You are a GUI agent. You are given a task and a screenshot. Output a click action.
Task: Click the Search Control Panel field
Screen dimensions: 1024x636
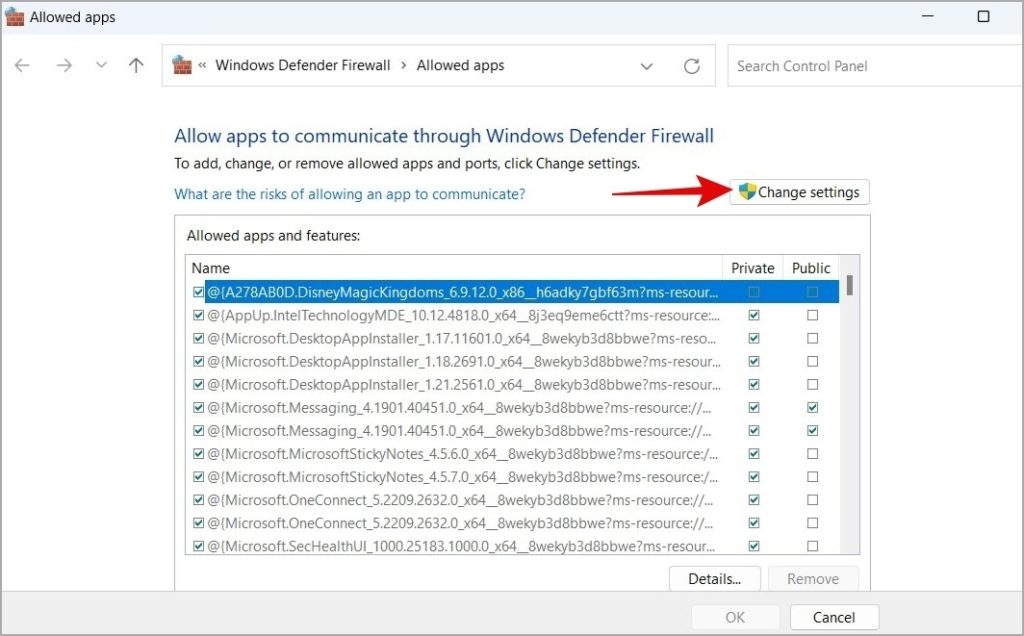[875, 66]
